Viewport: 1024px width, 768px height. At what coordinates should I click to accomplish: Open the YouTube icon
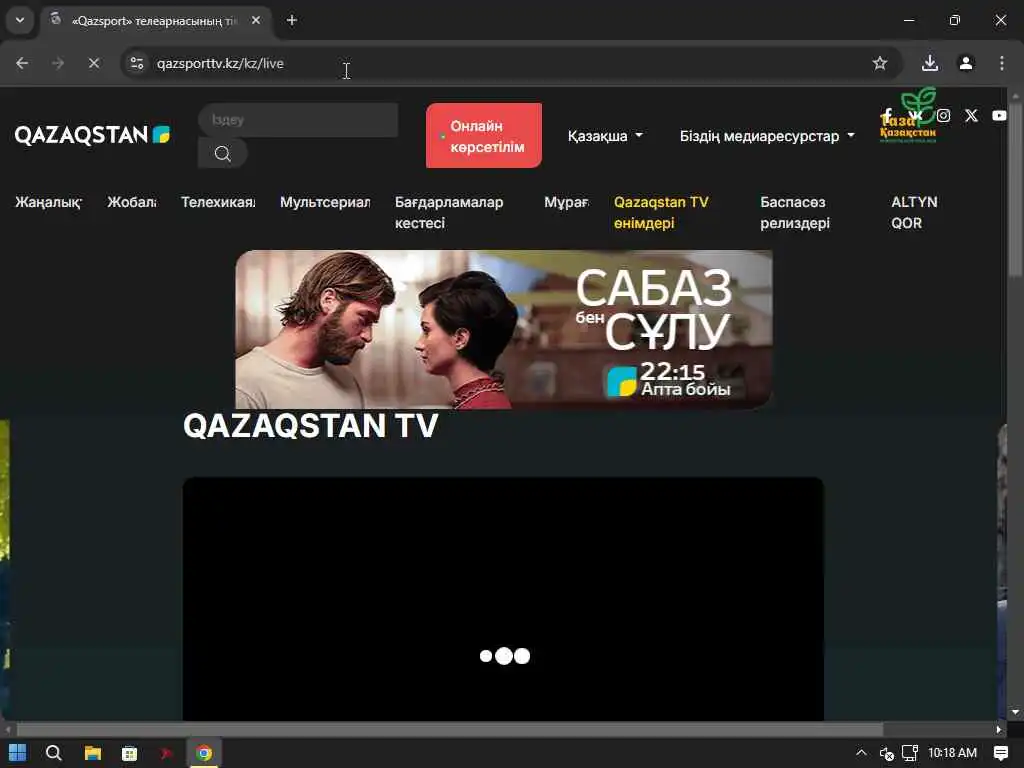tap(999, 116)
